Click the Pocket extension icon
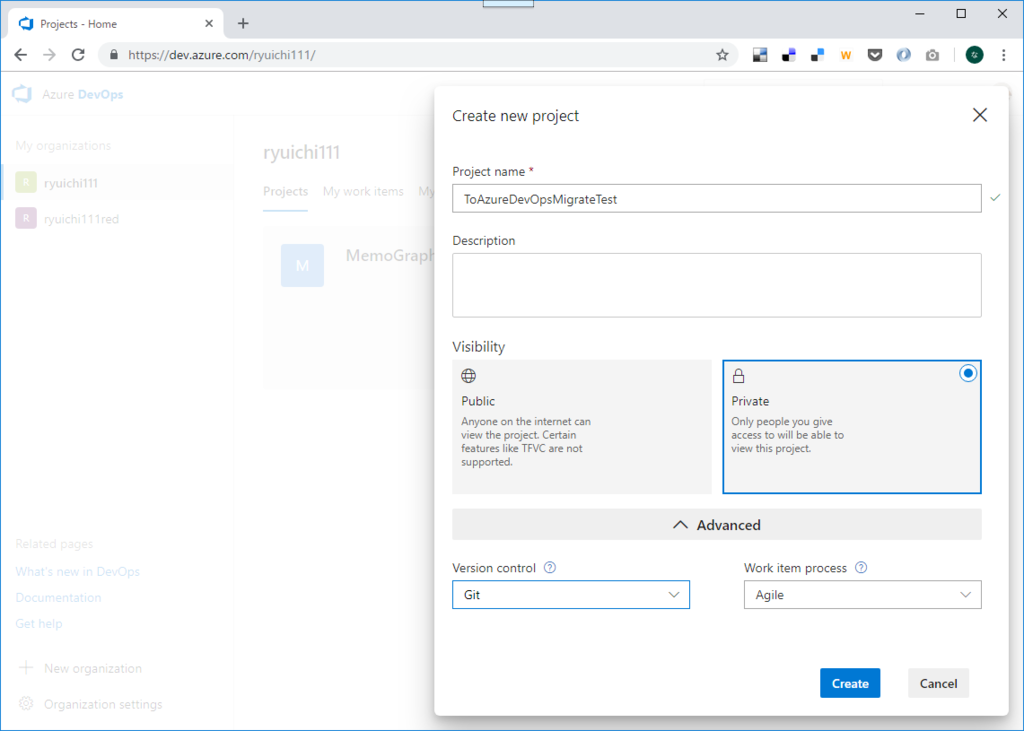The height and width of the screenshot is (731, 1024). pyautogui.click(x=875, y=55)
